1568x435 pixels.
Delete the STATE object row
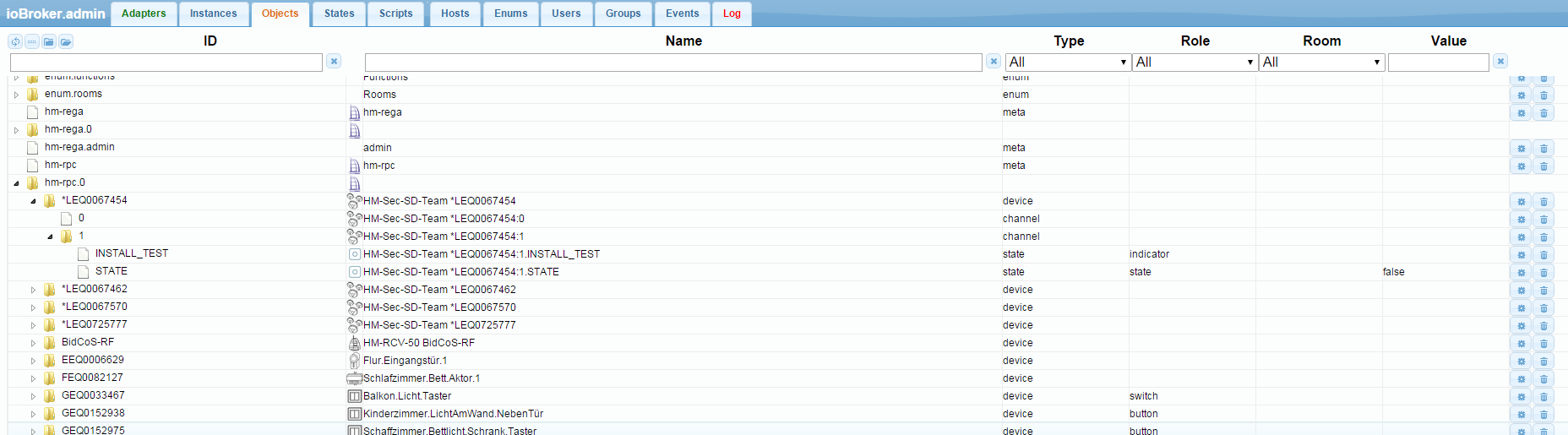1543,272
